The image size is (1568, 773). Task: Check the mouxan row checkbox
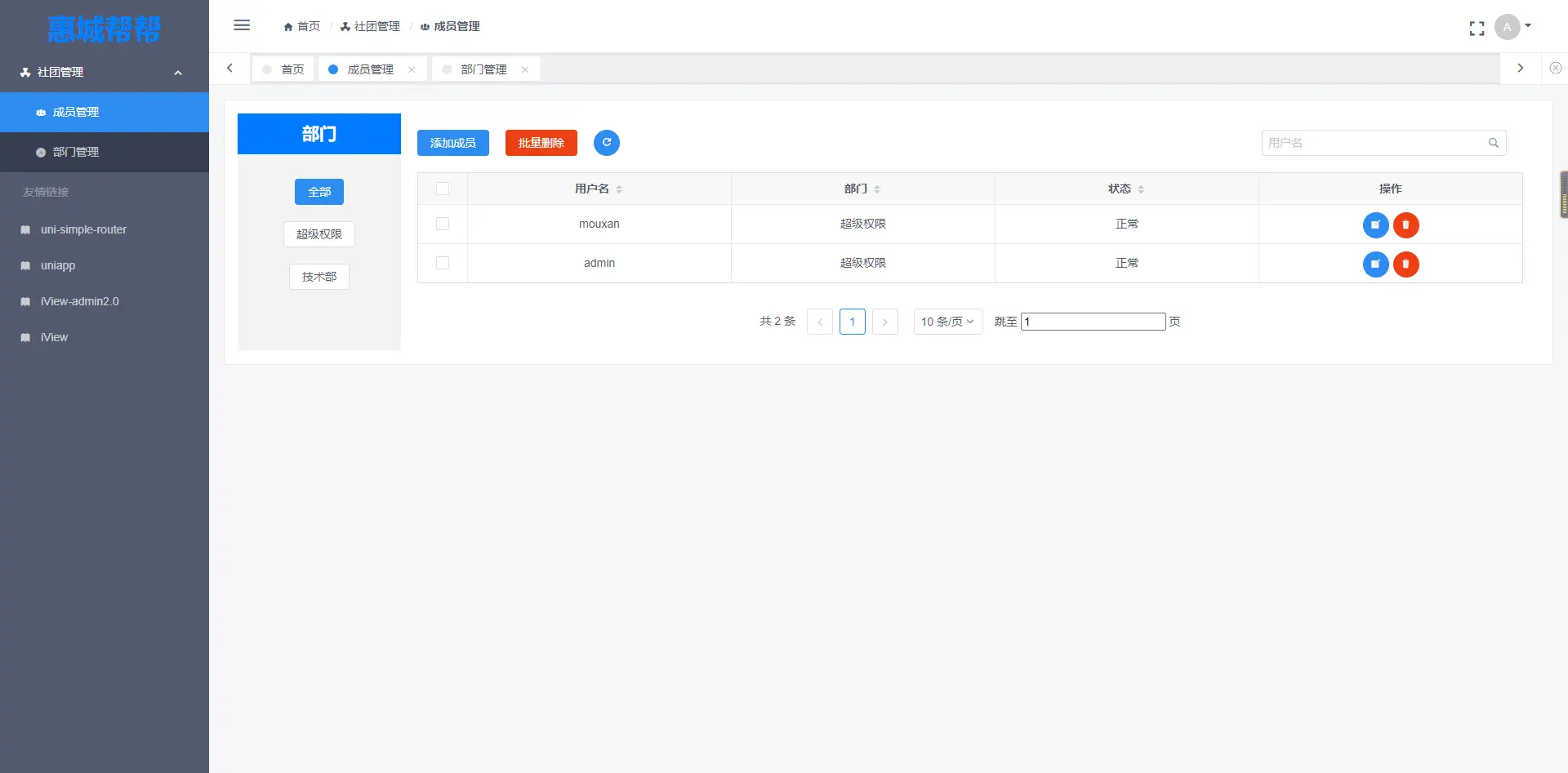tap(443, 224)
